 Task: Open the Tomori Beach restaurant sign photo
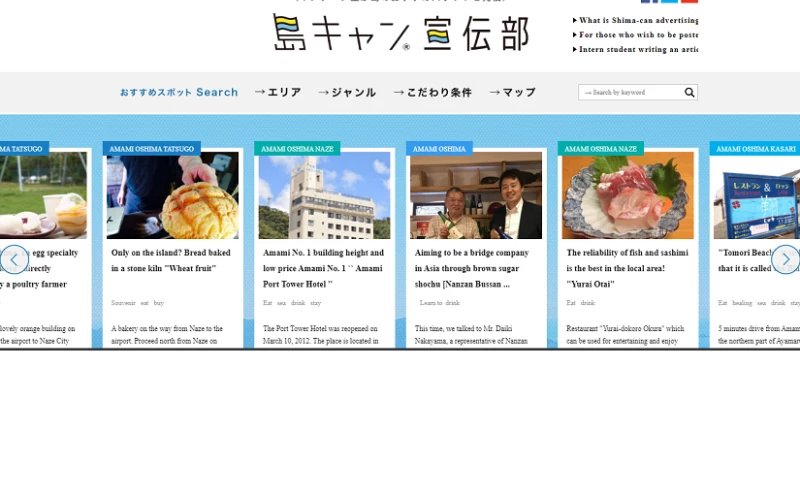(x=757, y=195)
